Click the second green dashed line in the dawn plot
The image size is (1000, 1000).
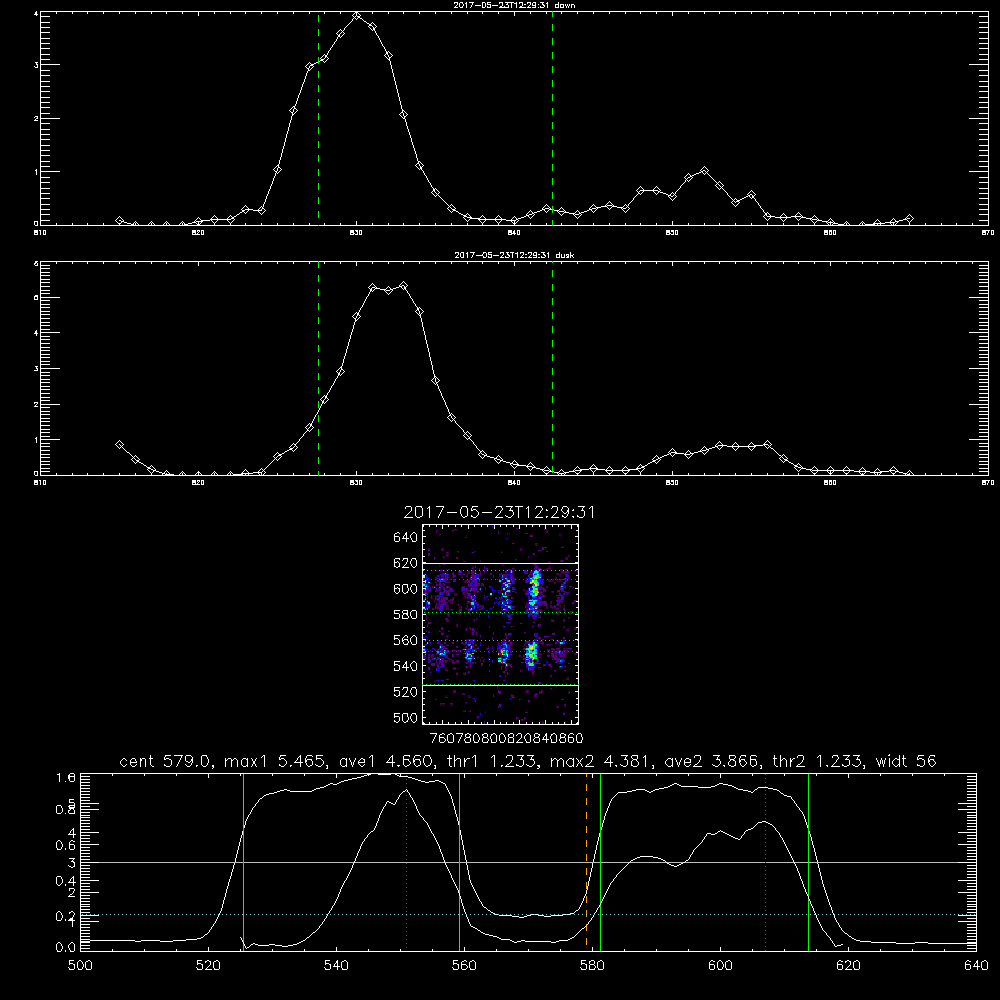pyautogui.click(x=552, y=119)
